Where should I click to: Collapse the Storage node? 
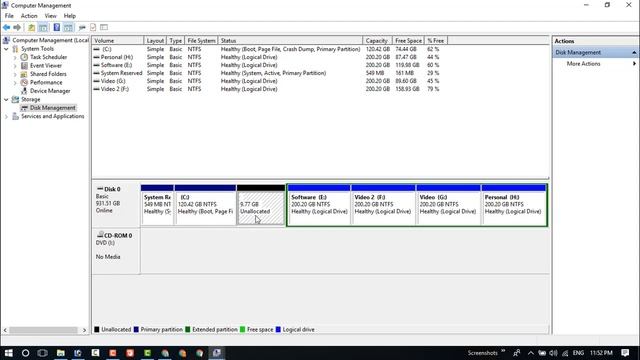click(x=6, y=100)
